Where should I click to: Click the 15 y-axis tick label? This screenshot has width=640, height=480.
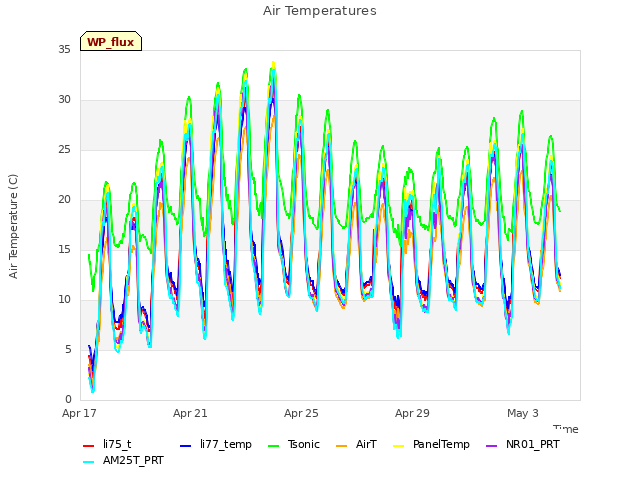pos(64,249)
